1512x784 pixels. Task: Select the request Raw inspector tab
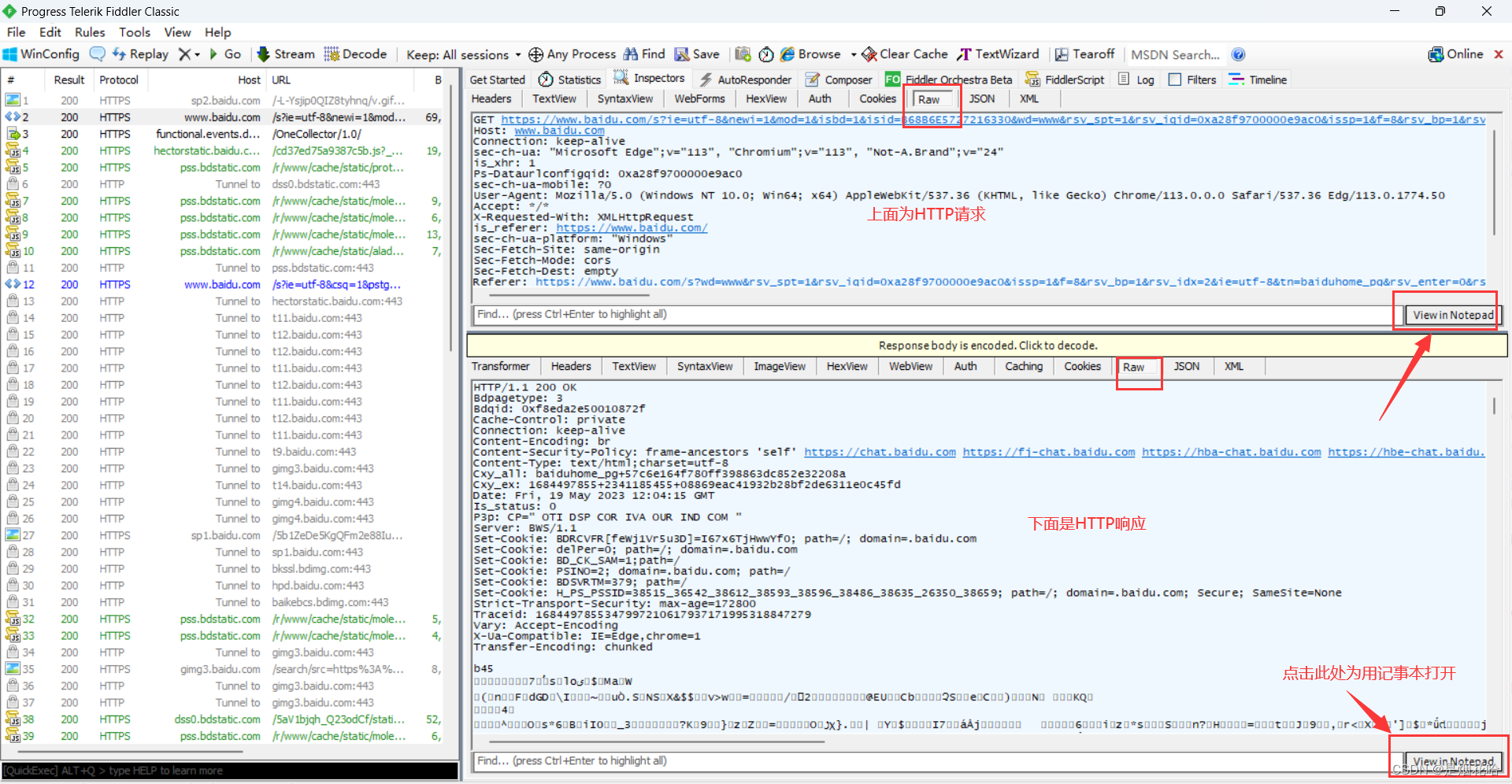(x=929, y=99)
